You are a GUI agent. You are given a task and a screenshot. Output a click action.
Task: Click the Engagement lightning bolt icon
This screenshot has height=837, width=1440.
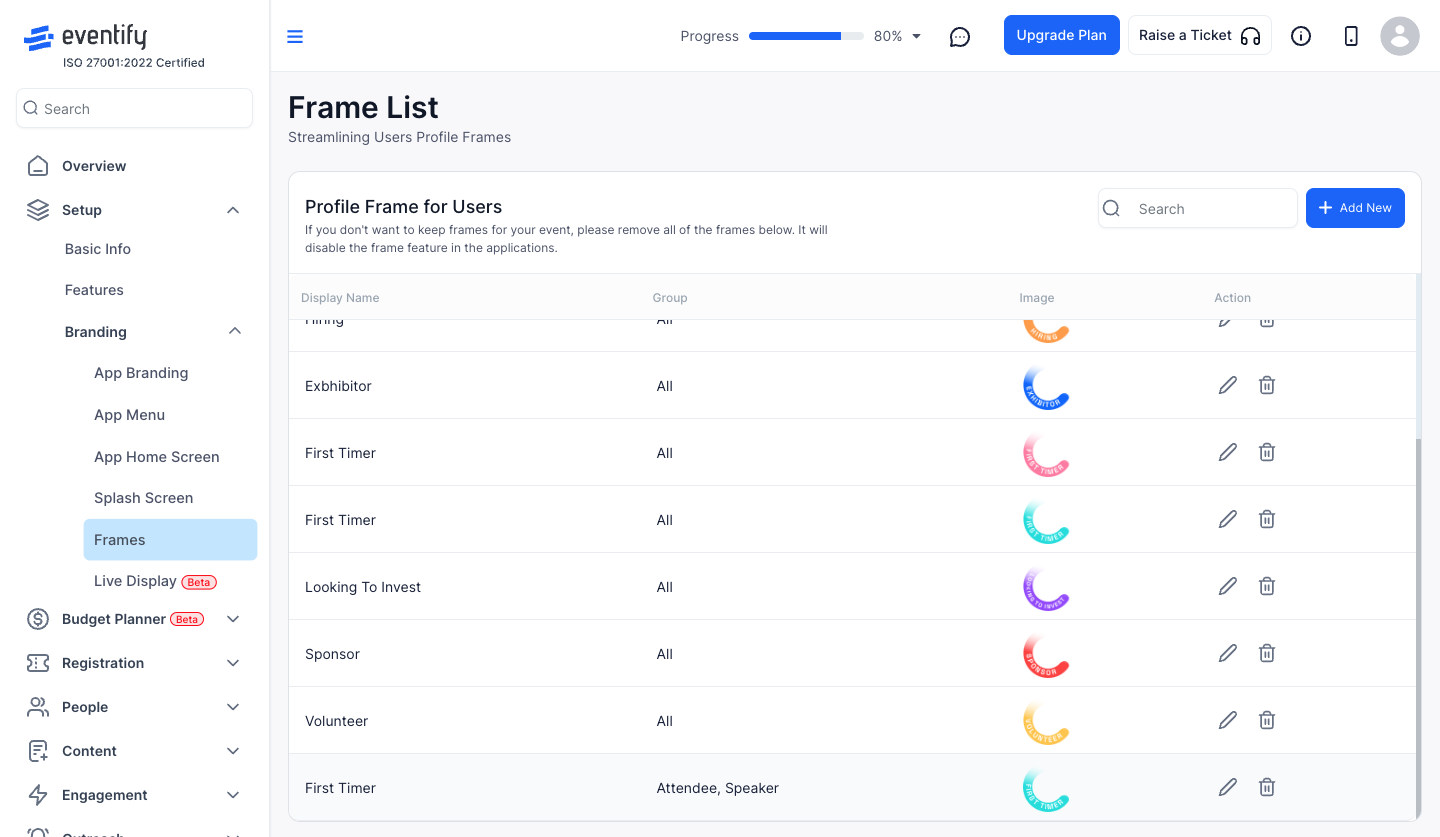pos(38,795)
